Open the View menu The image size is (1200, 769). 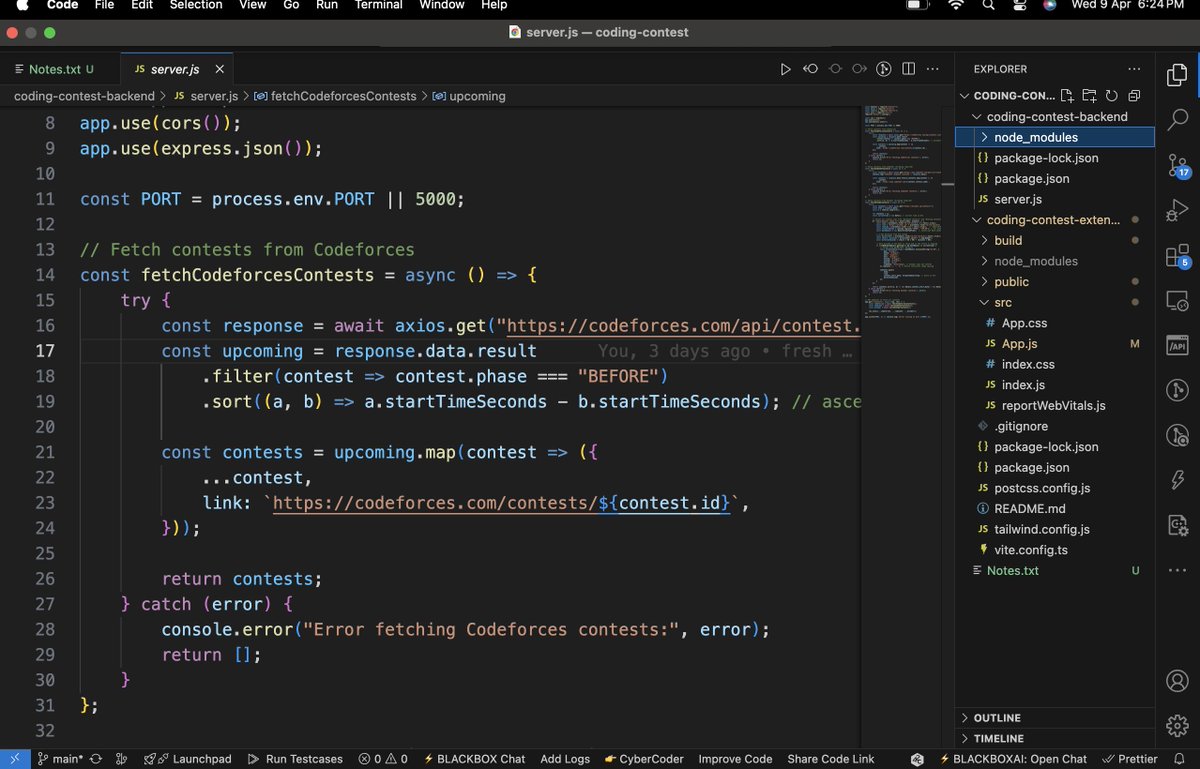(x=252, y=5)
